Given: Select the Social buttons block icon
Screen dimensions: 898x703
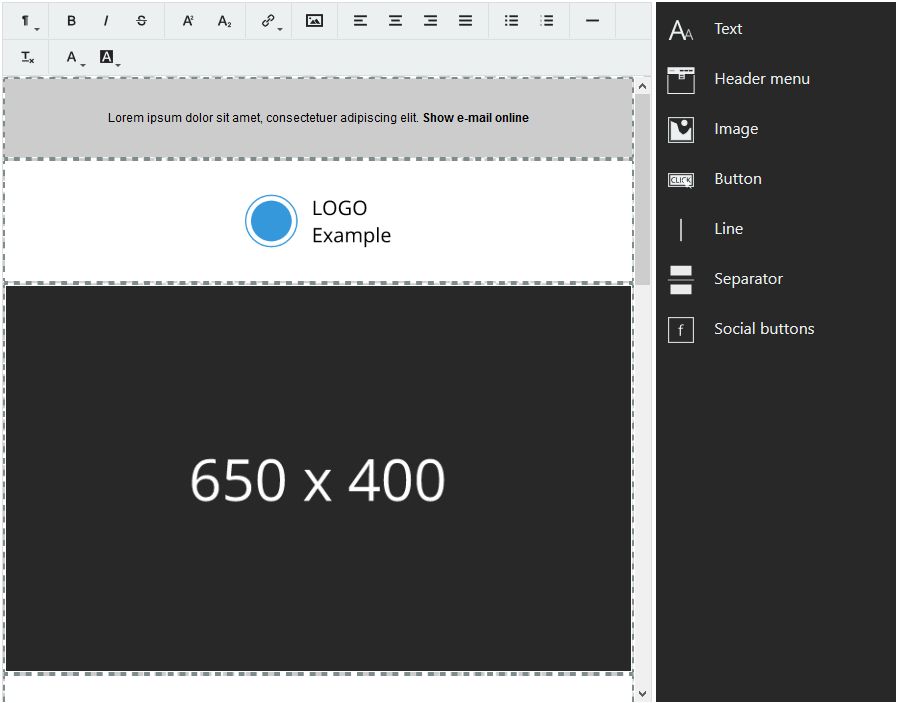Looking at the screenshot, I should [681, 330].
